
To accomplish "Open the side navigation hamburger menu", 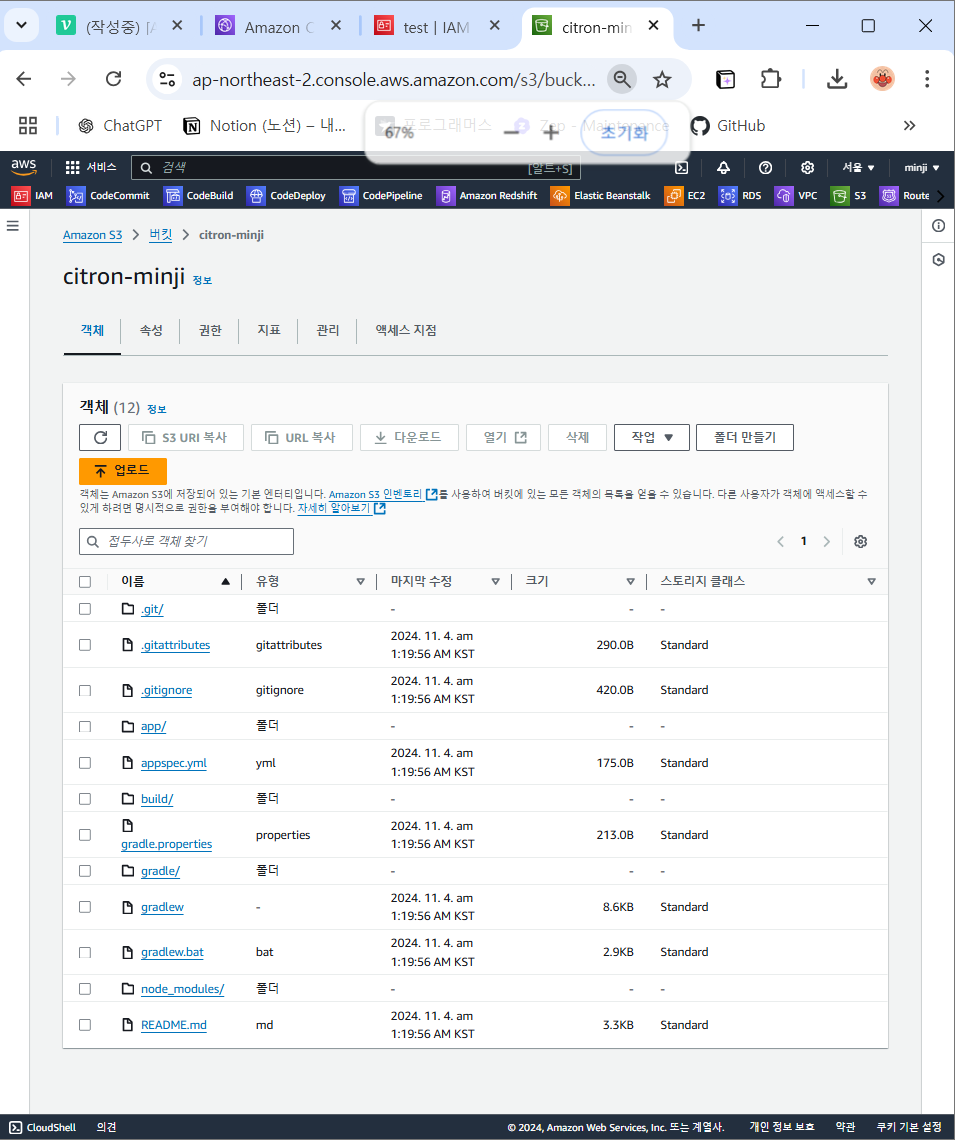I will pyautogui.click(x=12, y=226).
